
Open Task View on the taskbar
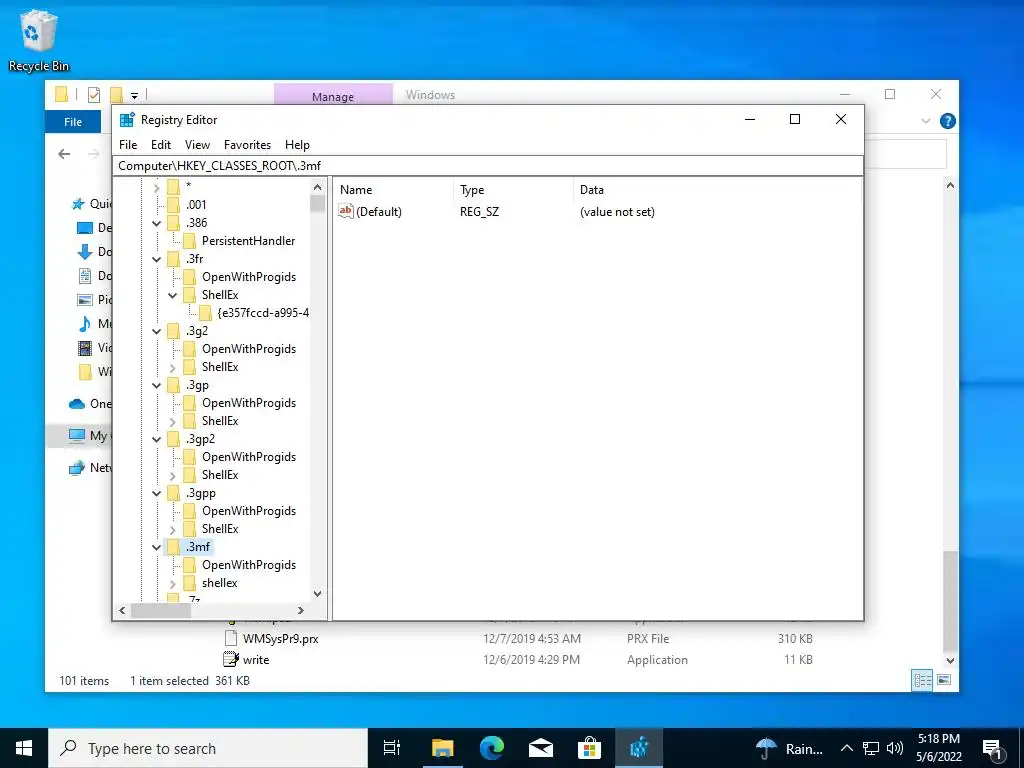392,748
